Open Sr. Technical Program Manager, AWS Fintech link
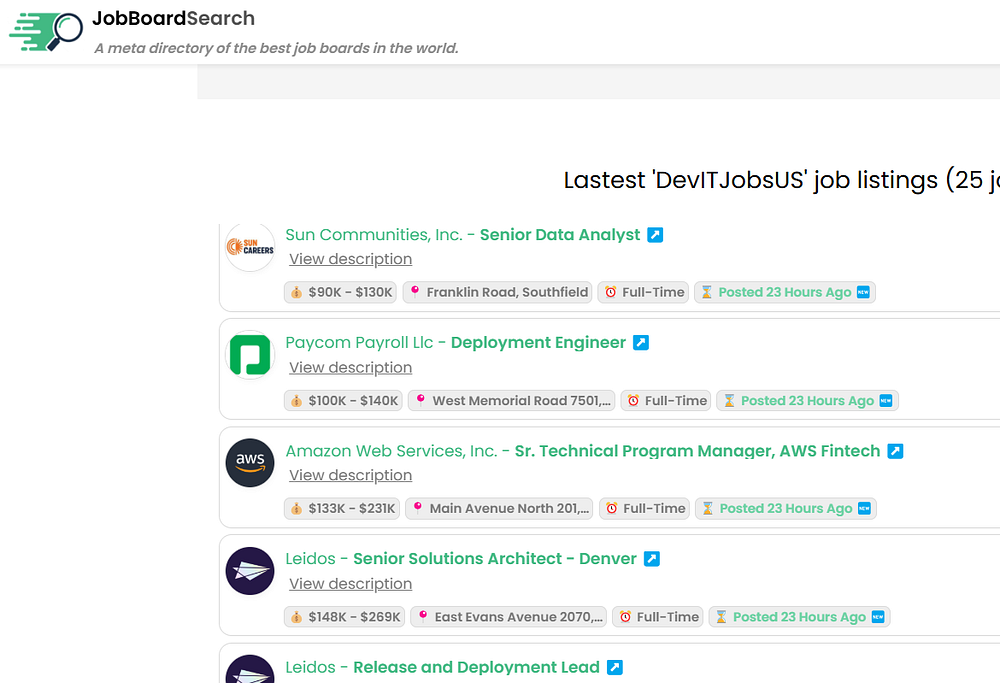Screen dimensions: 1000x683 (x=697, y=451)
